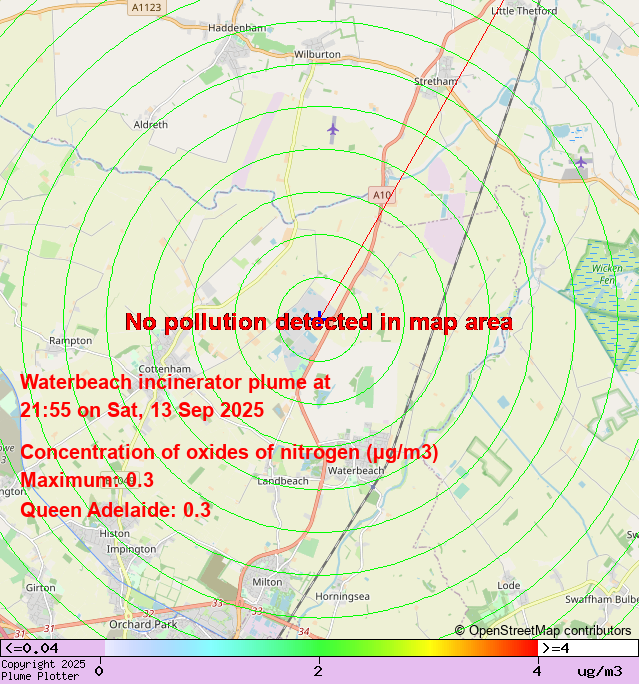
Task: Click the junction 32 marker near Orchard Park
Action: click(x=149, y=613)
